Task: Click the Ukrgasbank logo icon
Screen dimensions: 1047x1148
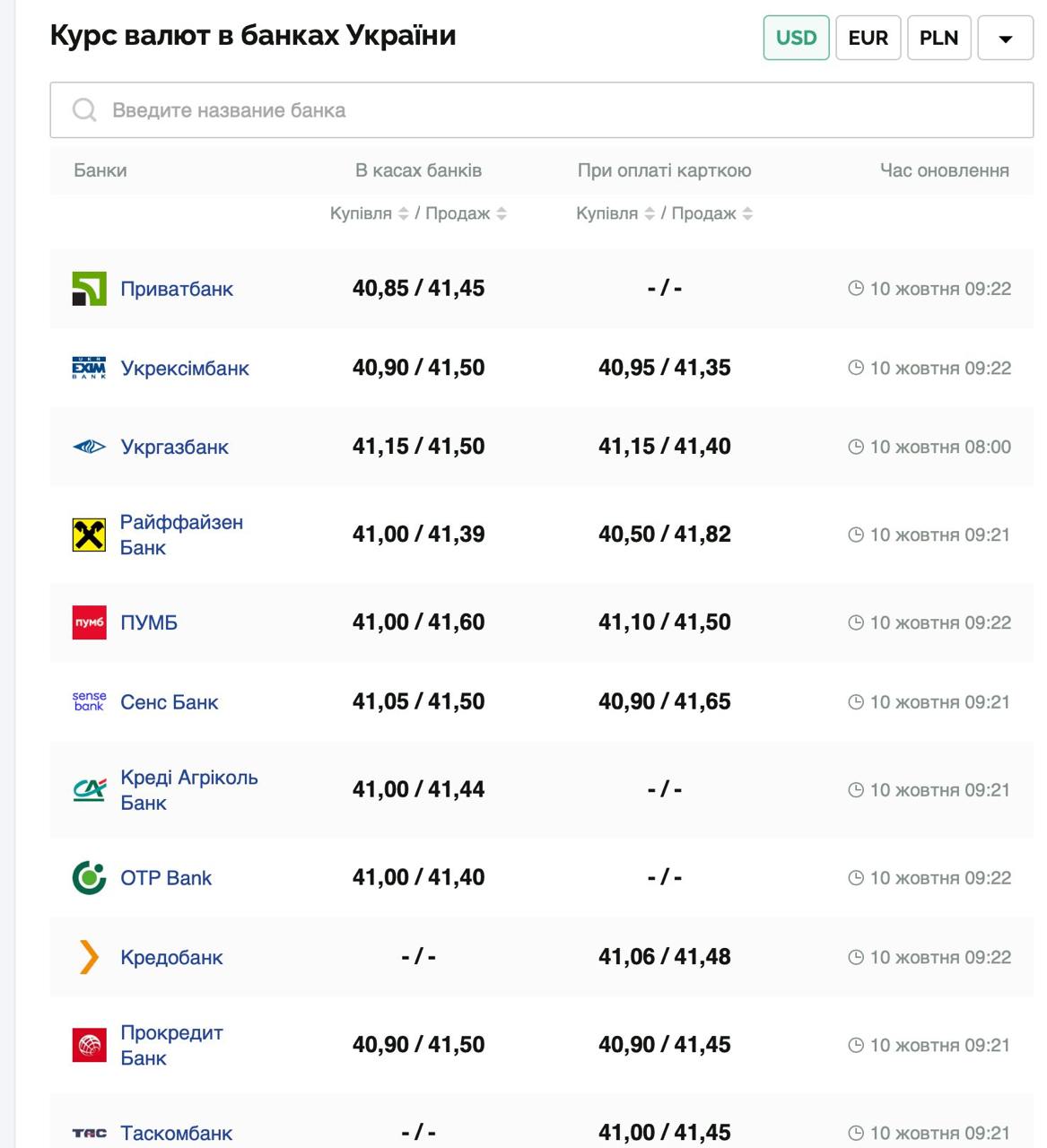Action: click(x=89, y=447)
